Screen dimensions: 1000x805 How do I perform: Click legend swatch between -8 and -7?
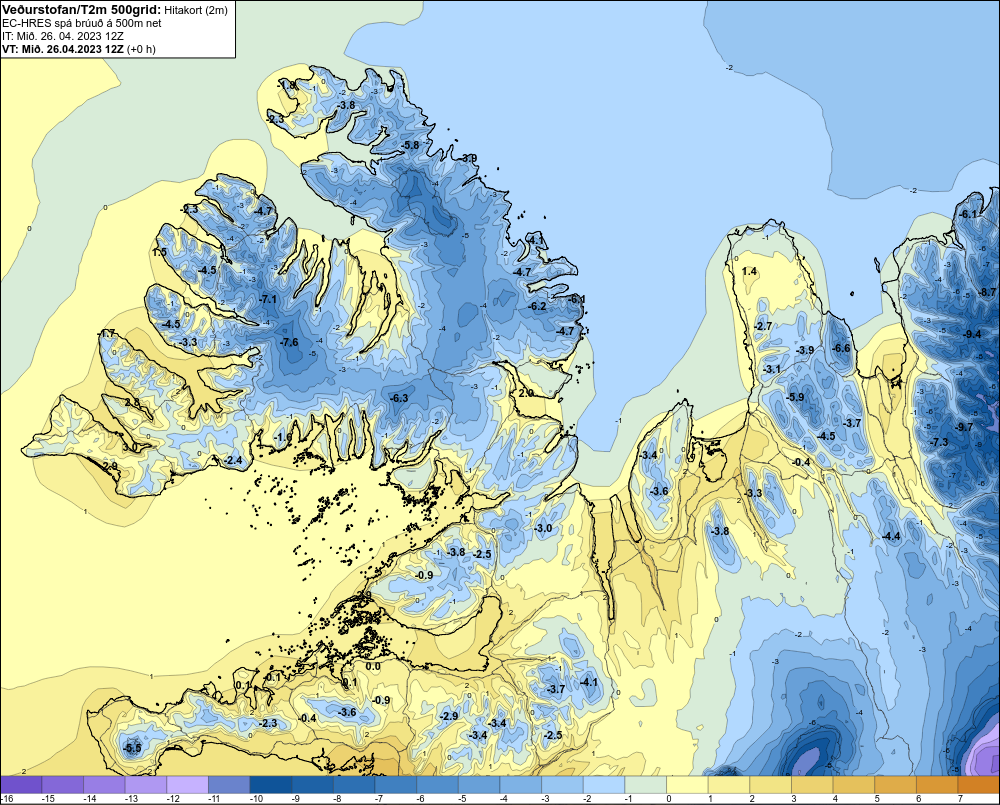(x=354, y=785)
